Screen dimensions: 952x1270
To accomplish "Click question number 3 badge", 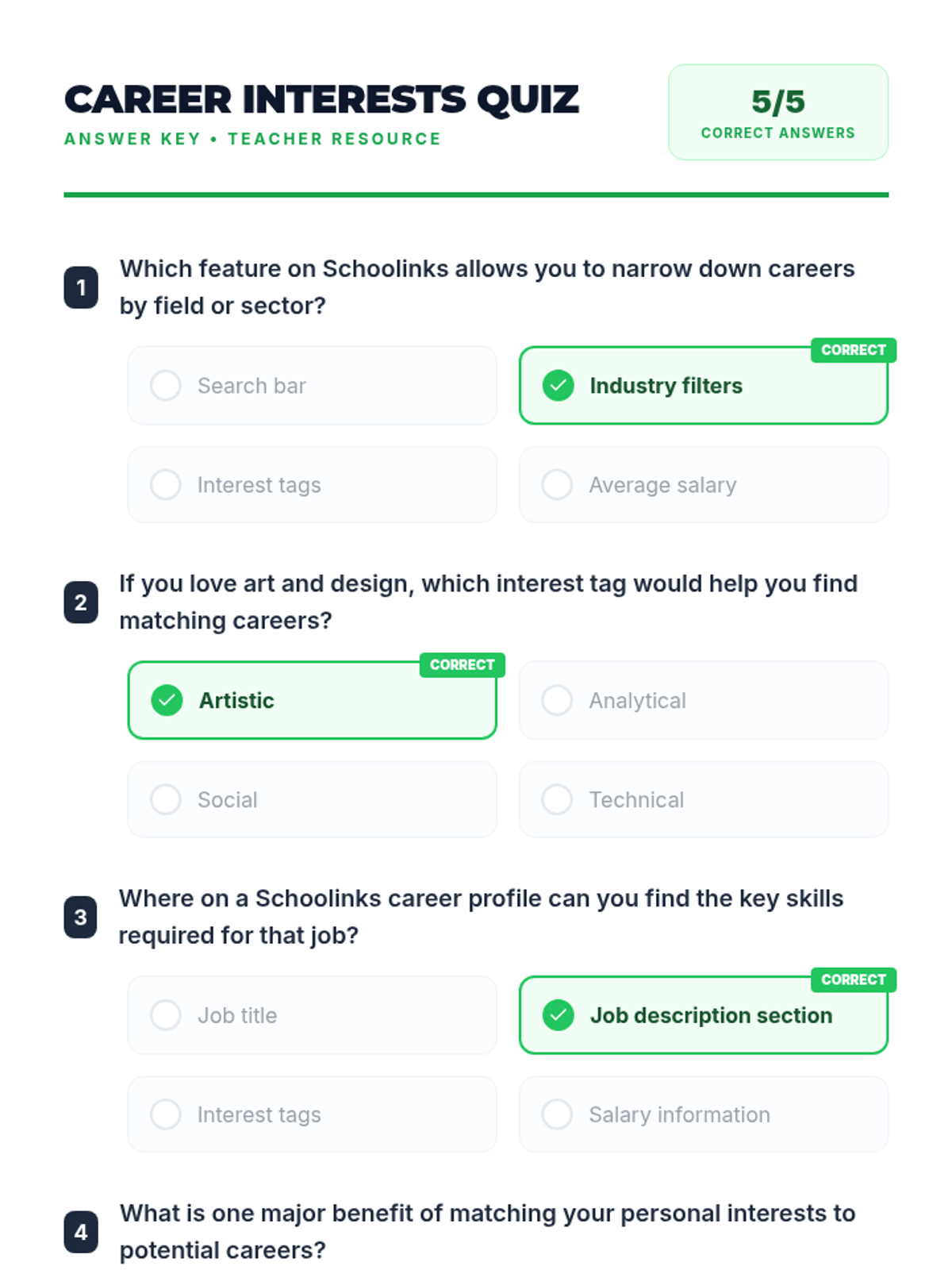I will coord(81,918).
